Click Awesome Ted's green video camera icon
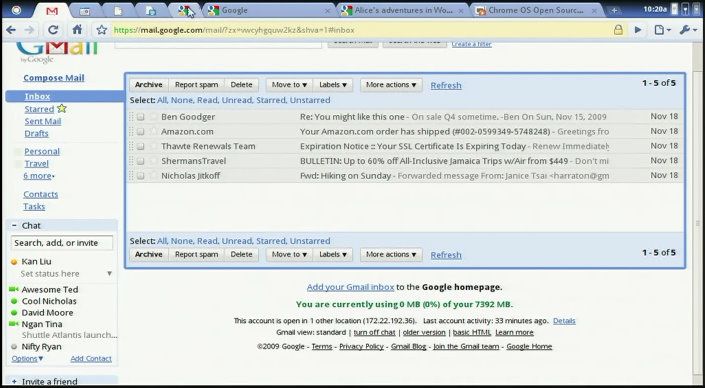 coord(13,290)
